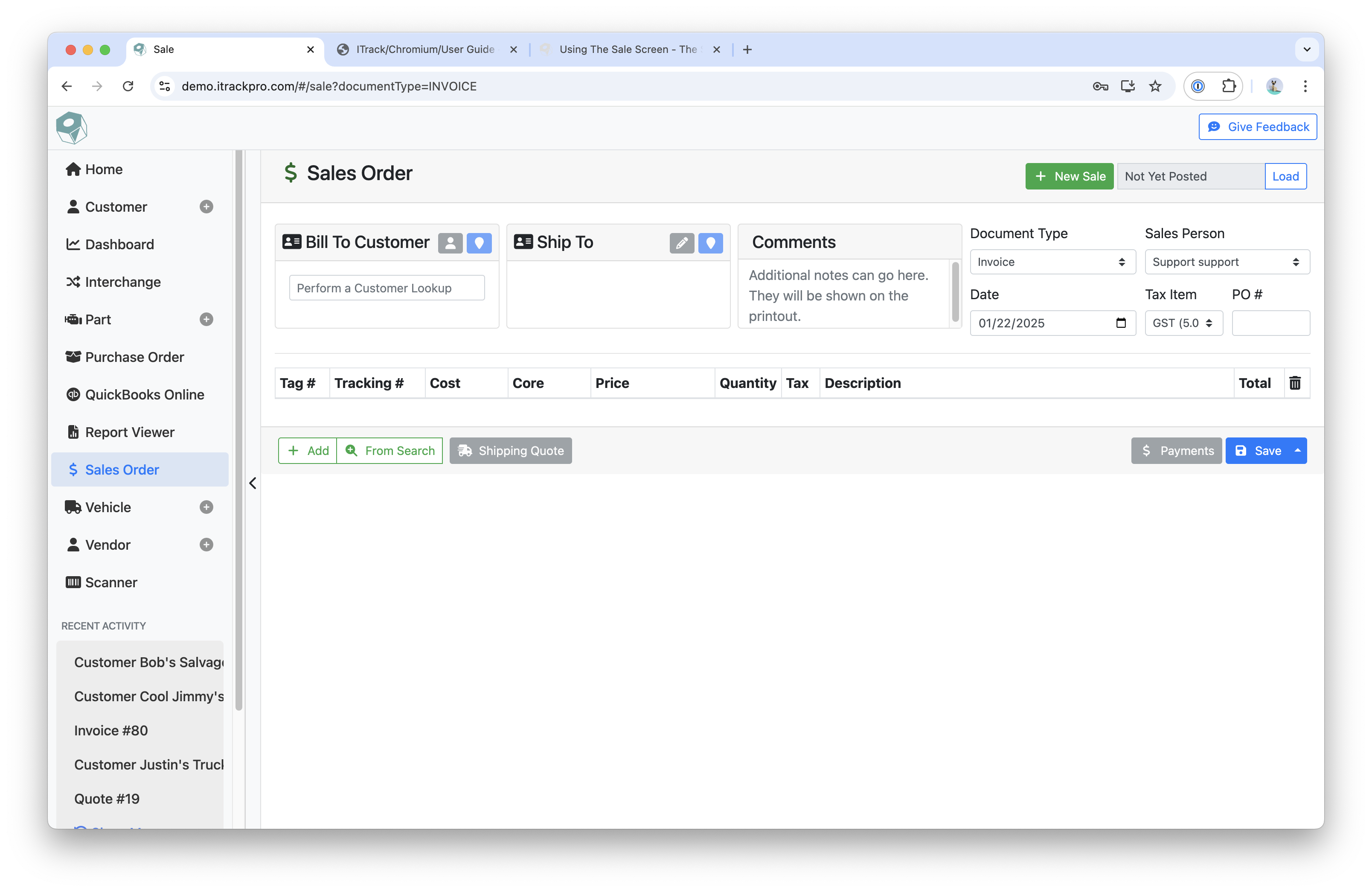
Task: Click the Bill To Customer location pin icon
Action: (479, 243)
